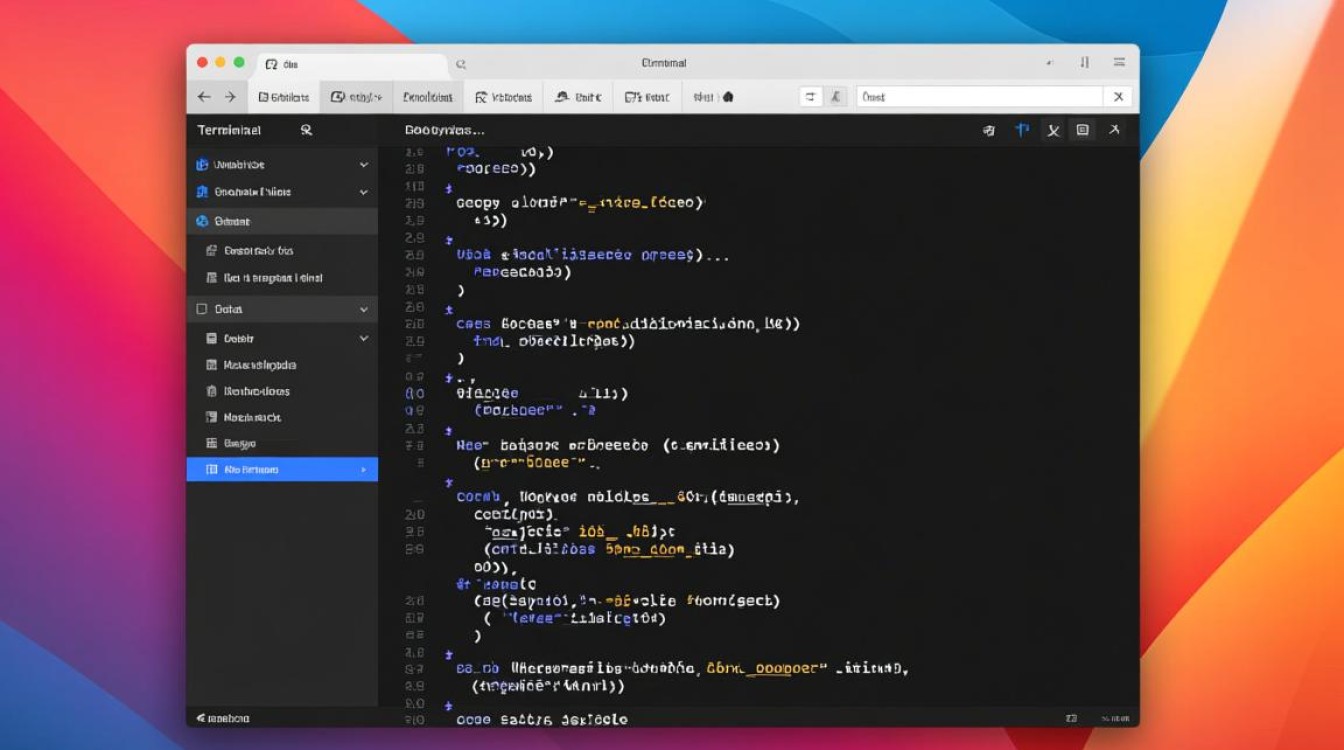The width and height of the screenshot is (1344, 750).
Task: Select the fifth toolbar tab after the arrows
Action: [578, 97]
